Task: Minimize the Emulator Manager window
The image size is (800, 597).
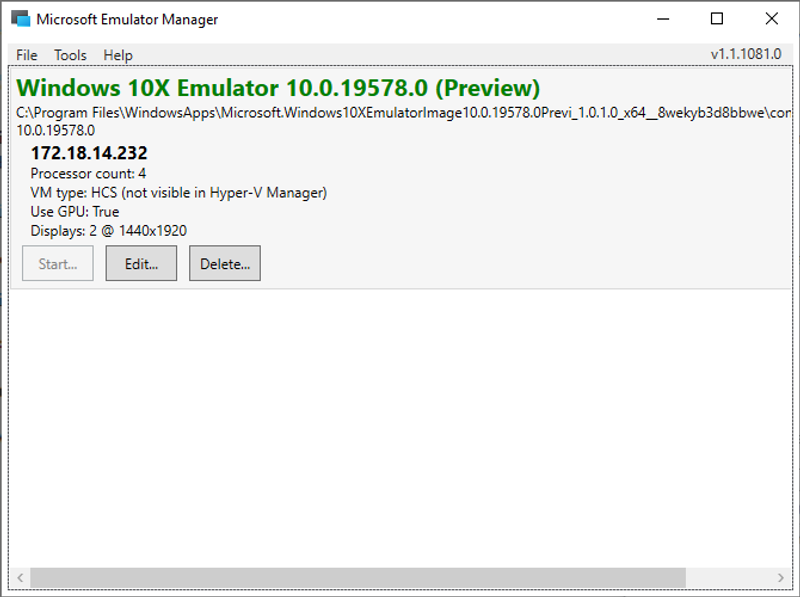Action: [663, 19]
